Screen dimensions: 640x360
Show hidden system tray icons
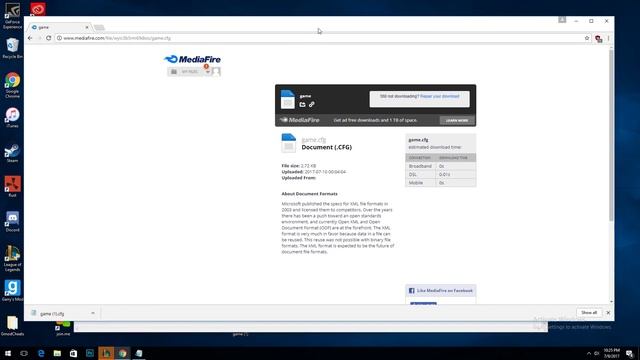589,353
